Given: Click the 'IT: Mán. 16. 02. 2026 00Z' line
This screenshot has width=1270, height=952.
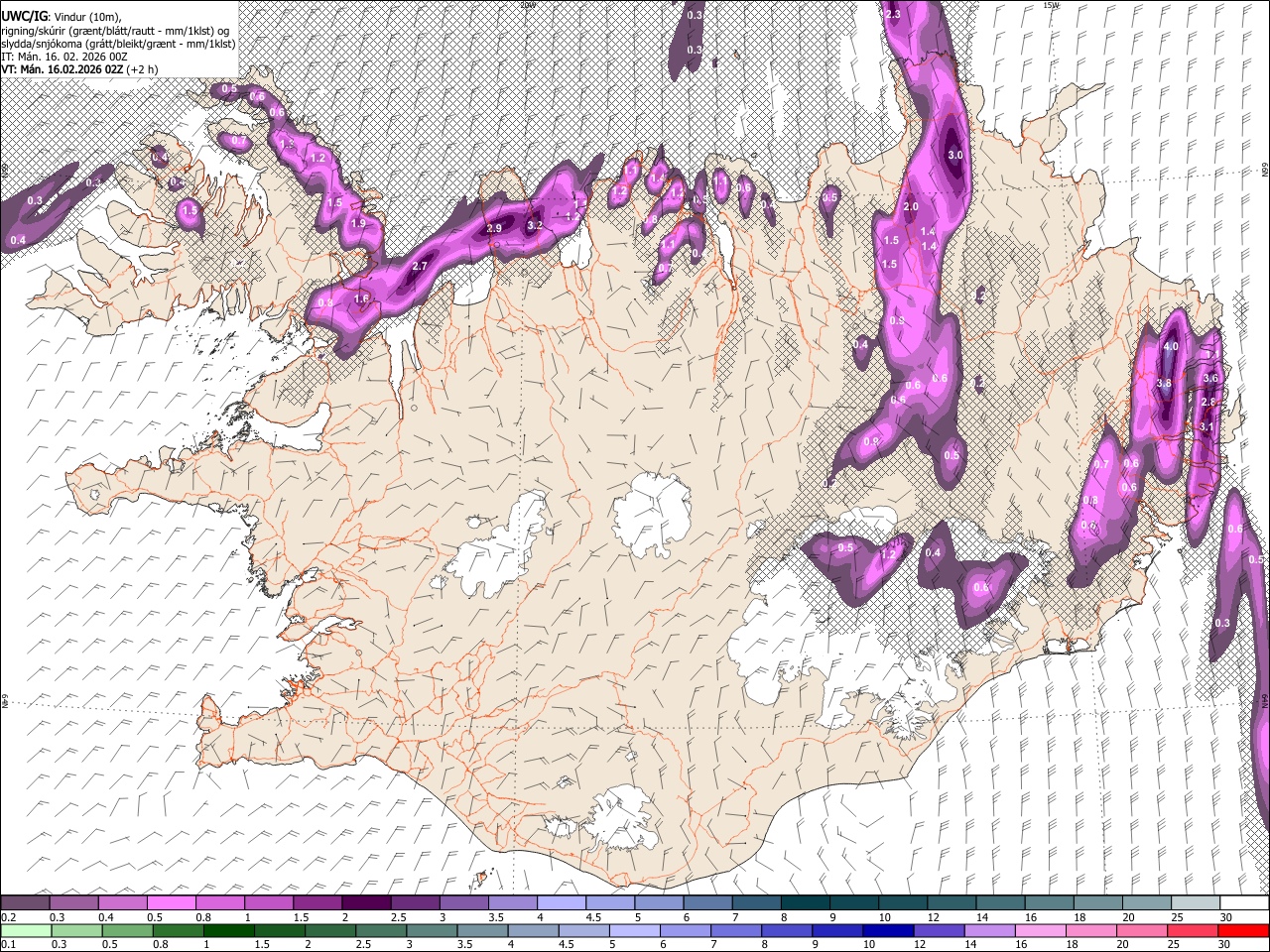Looking at the screenshot, I should (64, 57).
